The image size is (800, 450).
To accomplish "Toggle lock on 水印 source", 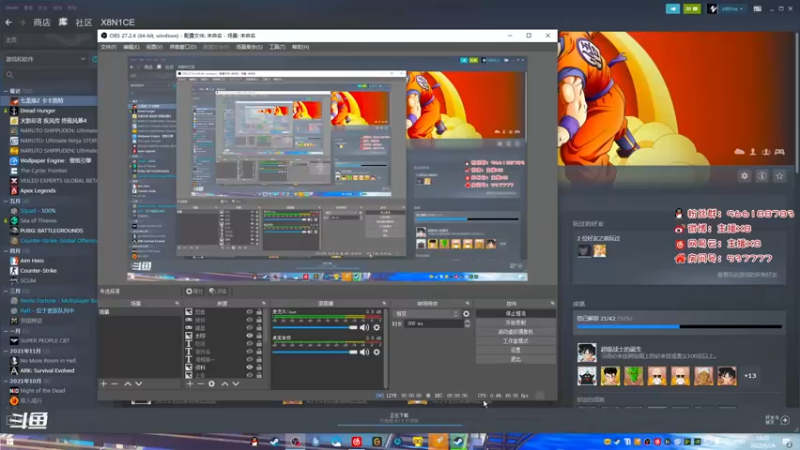I will pyautogui.click(x=259, y=336).
